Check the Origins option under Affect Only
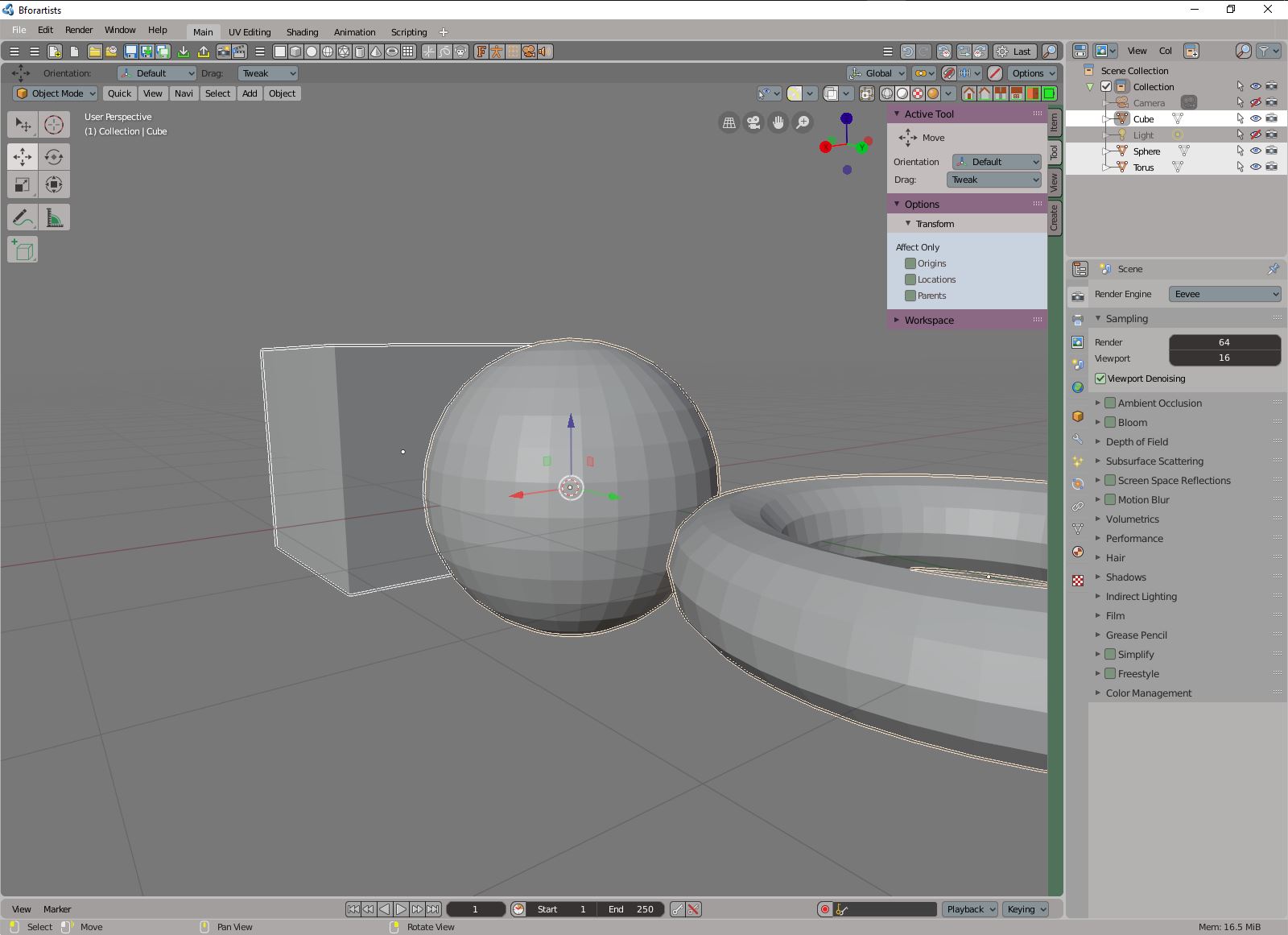 coord(911,263)
